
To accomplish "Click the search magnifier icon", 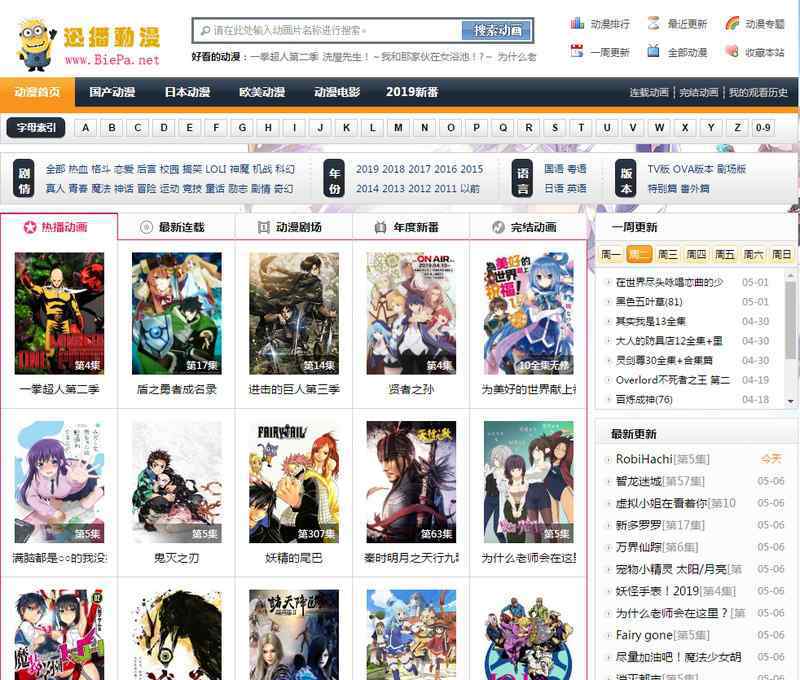I will [205, 31].
